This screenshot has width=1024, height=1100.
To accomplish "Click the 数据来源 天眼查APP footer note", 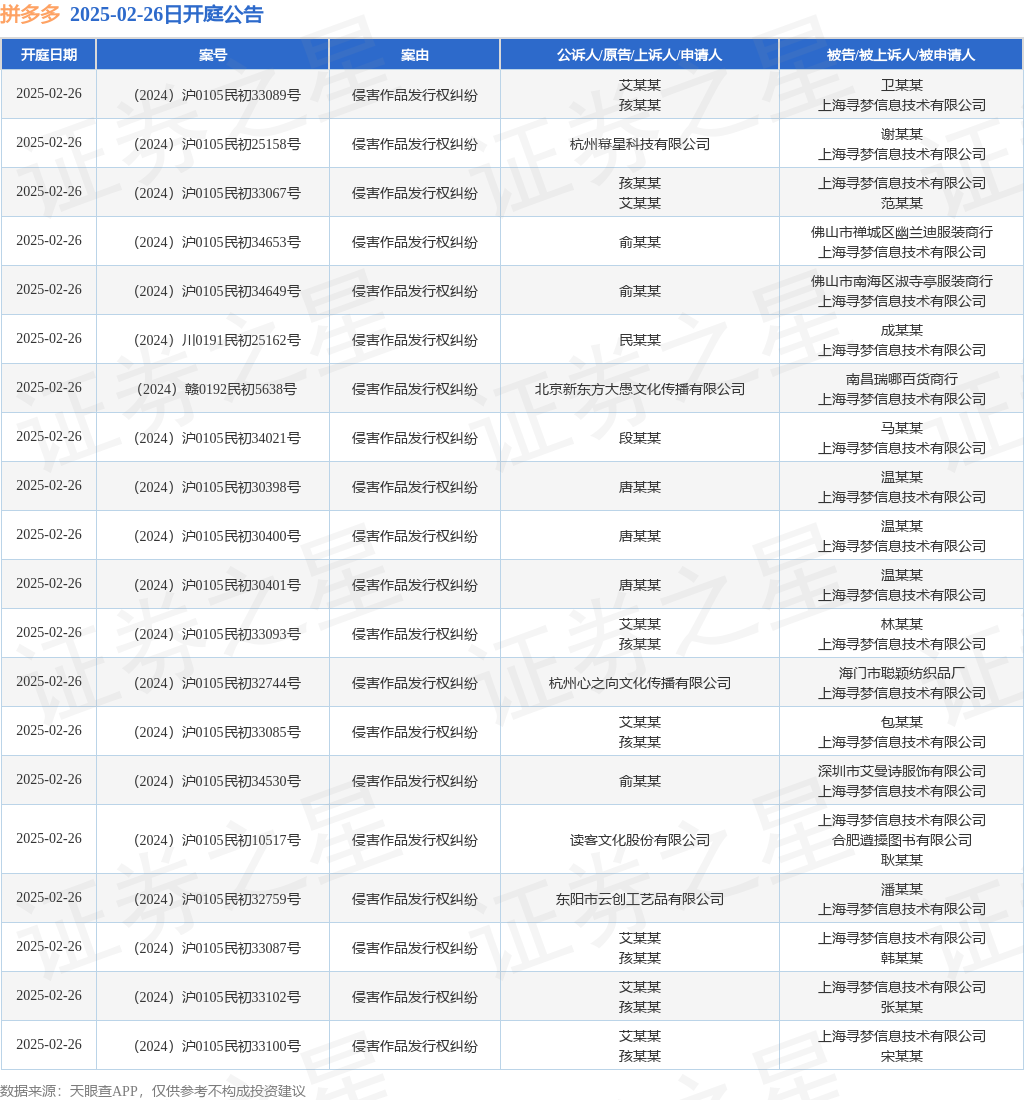I will (x=153, y=1091).
